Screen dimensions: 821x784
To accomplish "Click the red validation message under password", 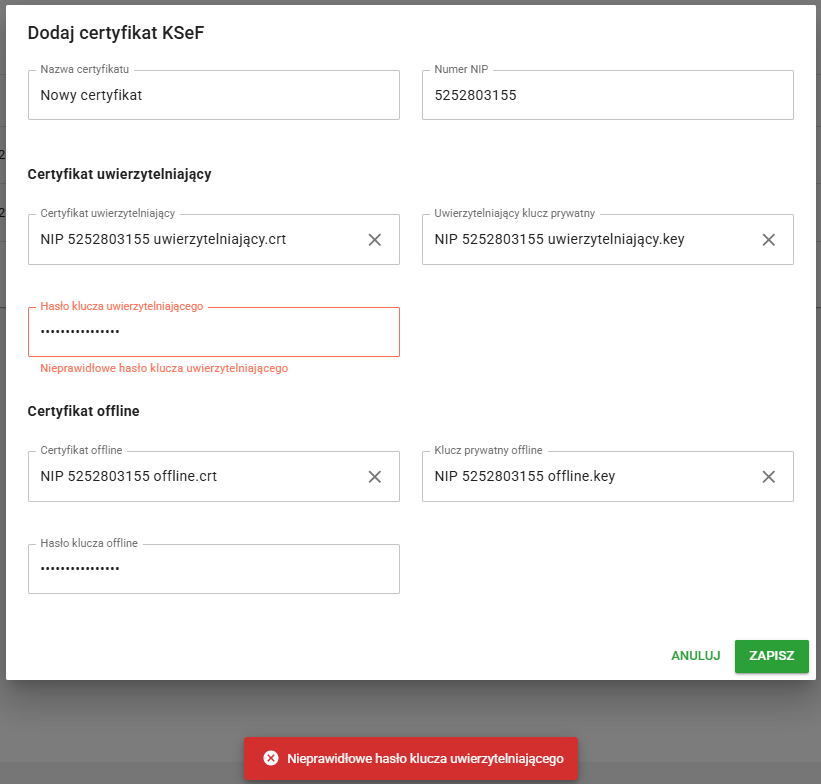I will 164,369.
